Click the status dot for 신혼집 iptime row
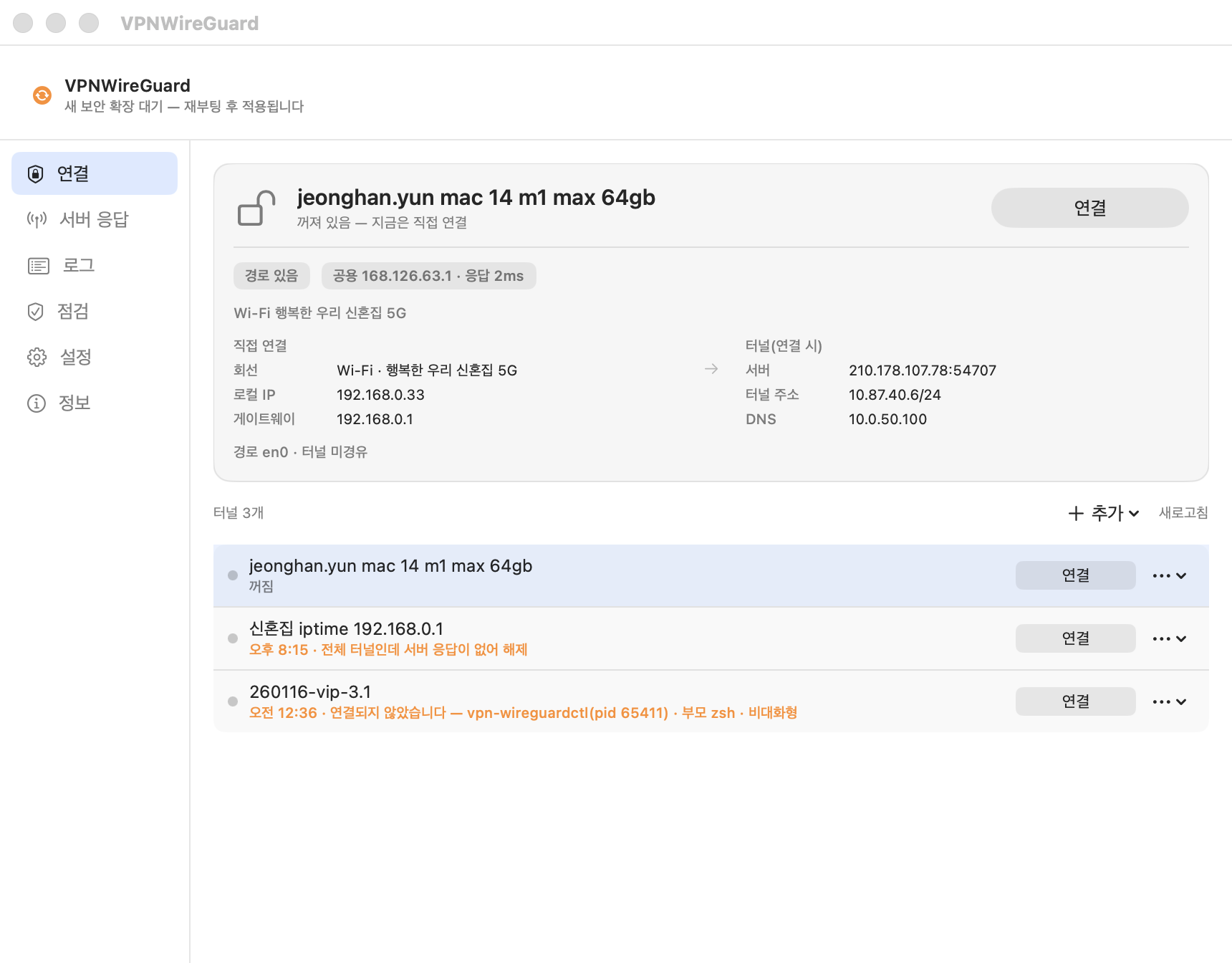 click(233, 638)
